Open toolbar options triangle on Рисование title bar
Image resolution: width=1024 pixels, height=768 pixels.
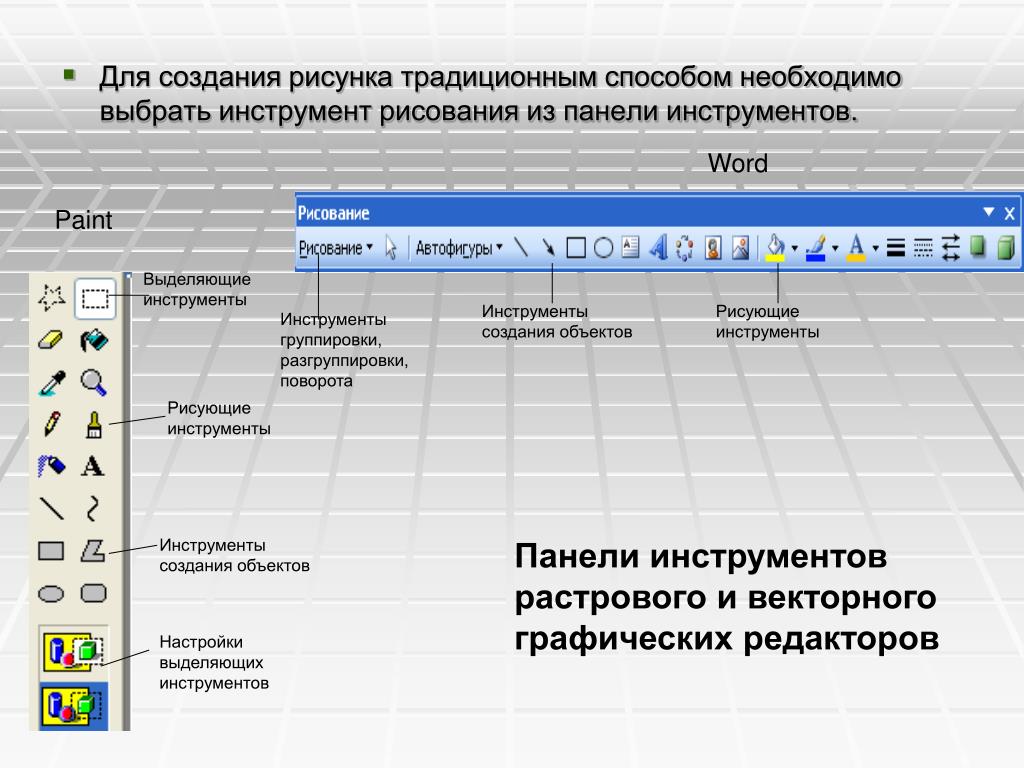(x=989, y=212)
